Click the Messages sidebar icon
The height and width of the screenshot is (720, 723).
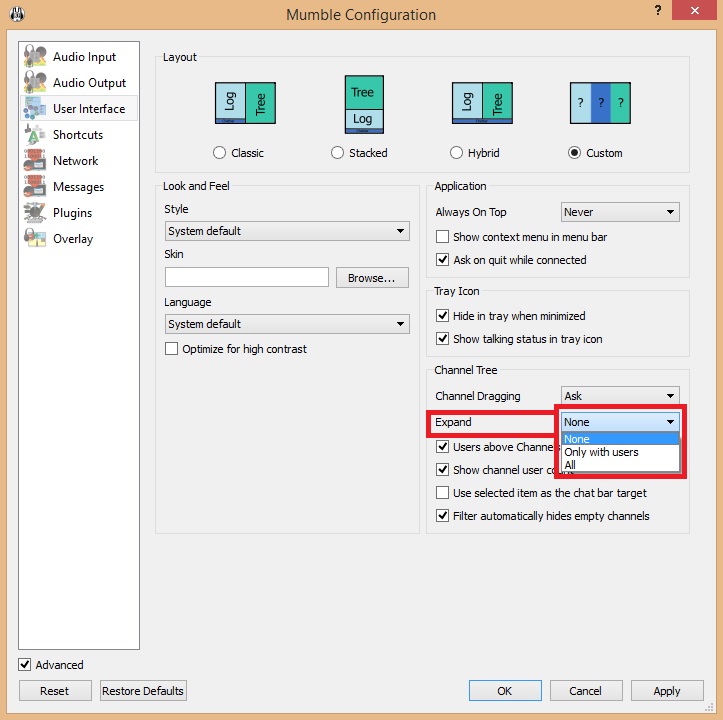pos(35,186)
